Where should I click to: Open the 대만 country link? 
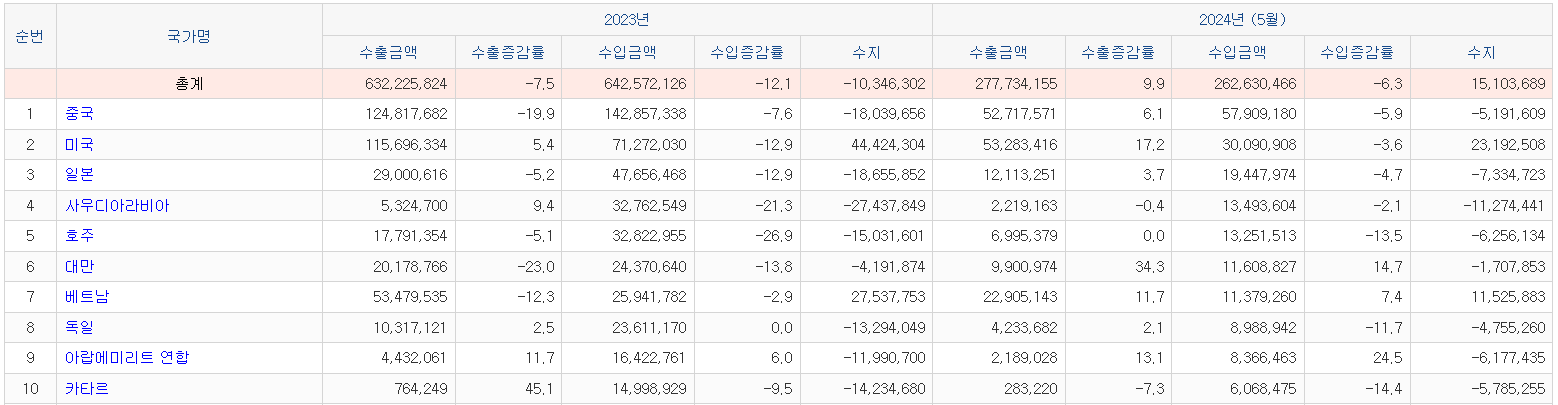pos(79,267)
